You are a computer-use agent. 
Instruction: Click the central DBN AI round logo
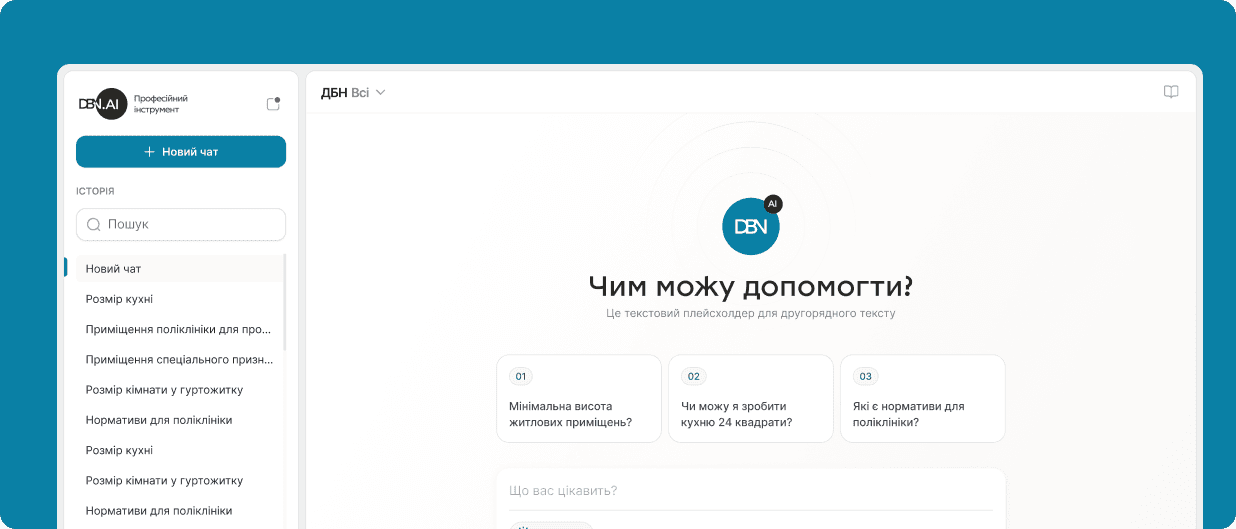pos(752,225)
